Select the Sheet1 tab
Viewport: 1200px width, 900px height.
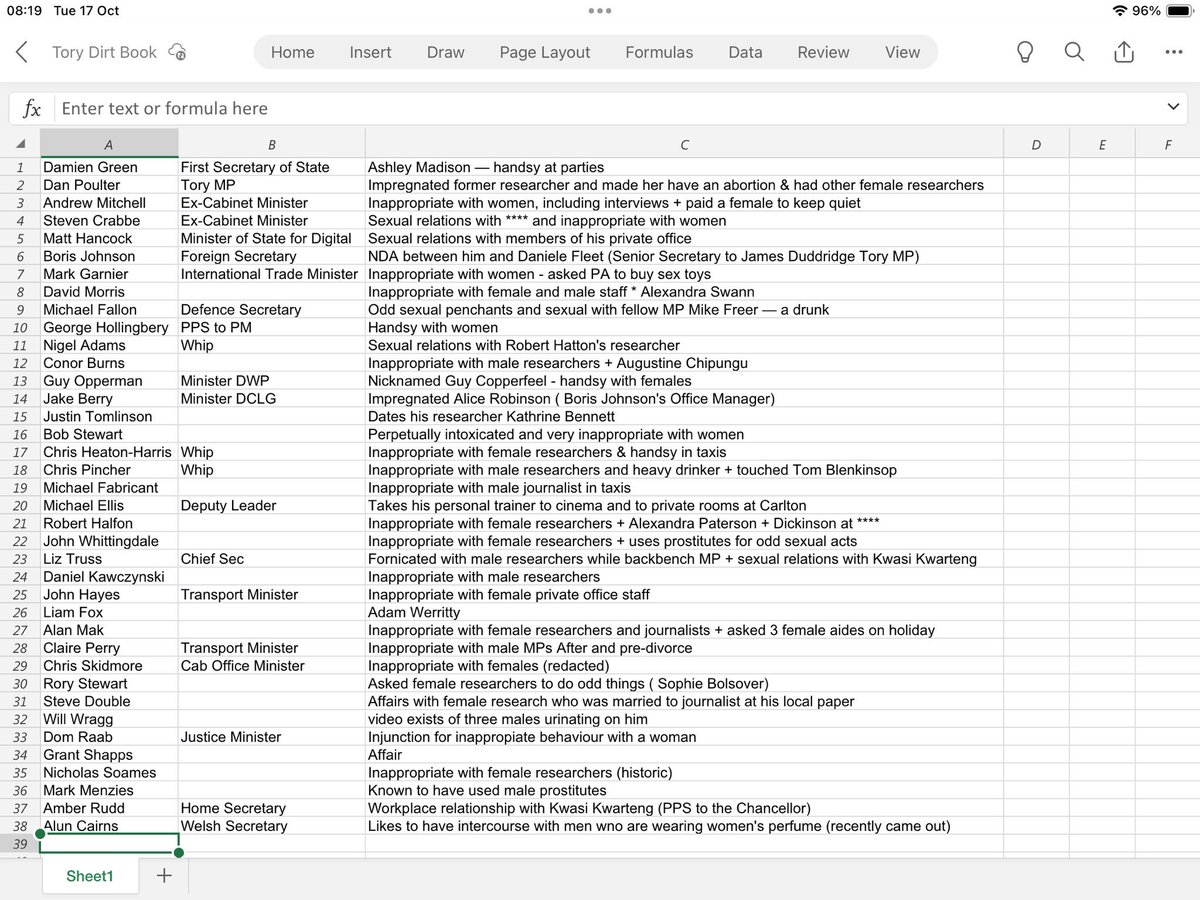[x=89, y=875]
